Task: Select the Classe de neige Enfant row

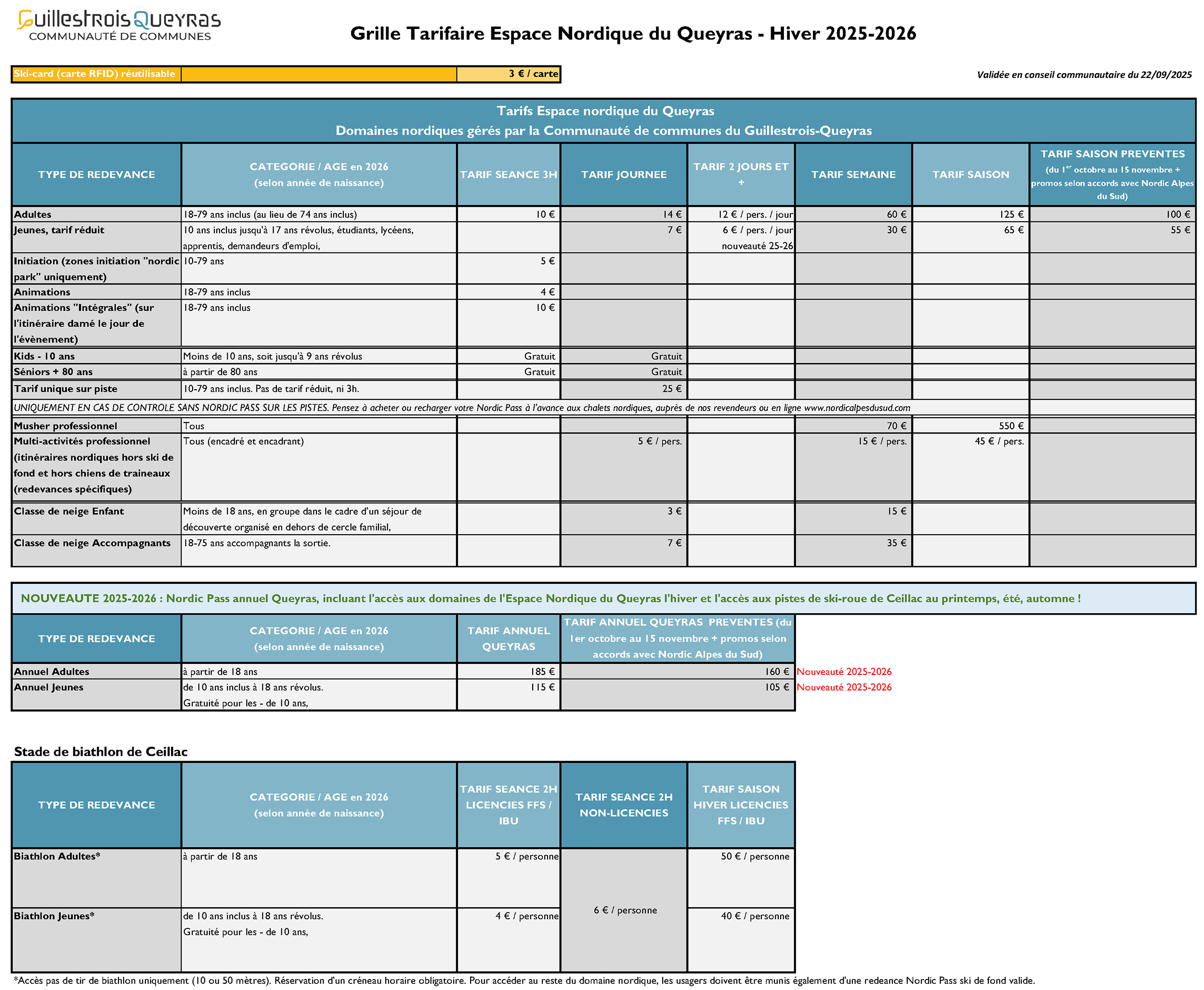Action: point(69,512)
